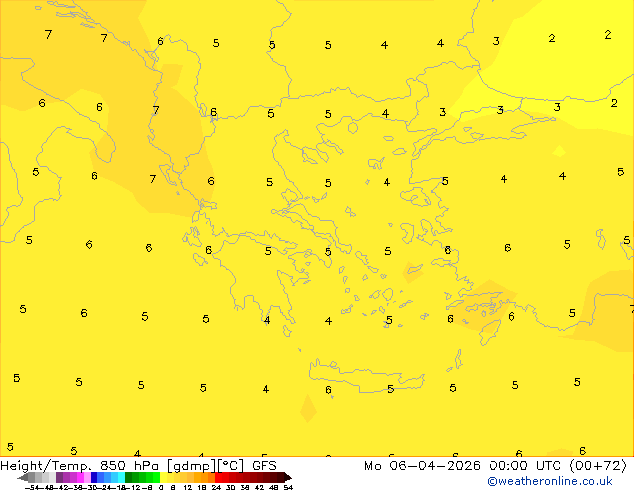
Task: Pick the bright red legend swatch
Action: [218, 477]
